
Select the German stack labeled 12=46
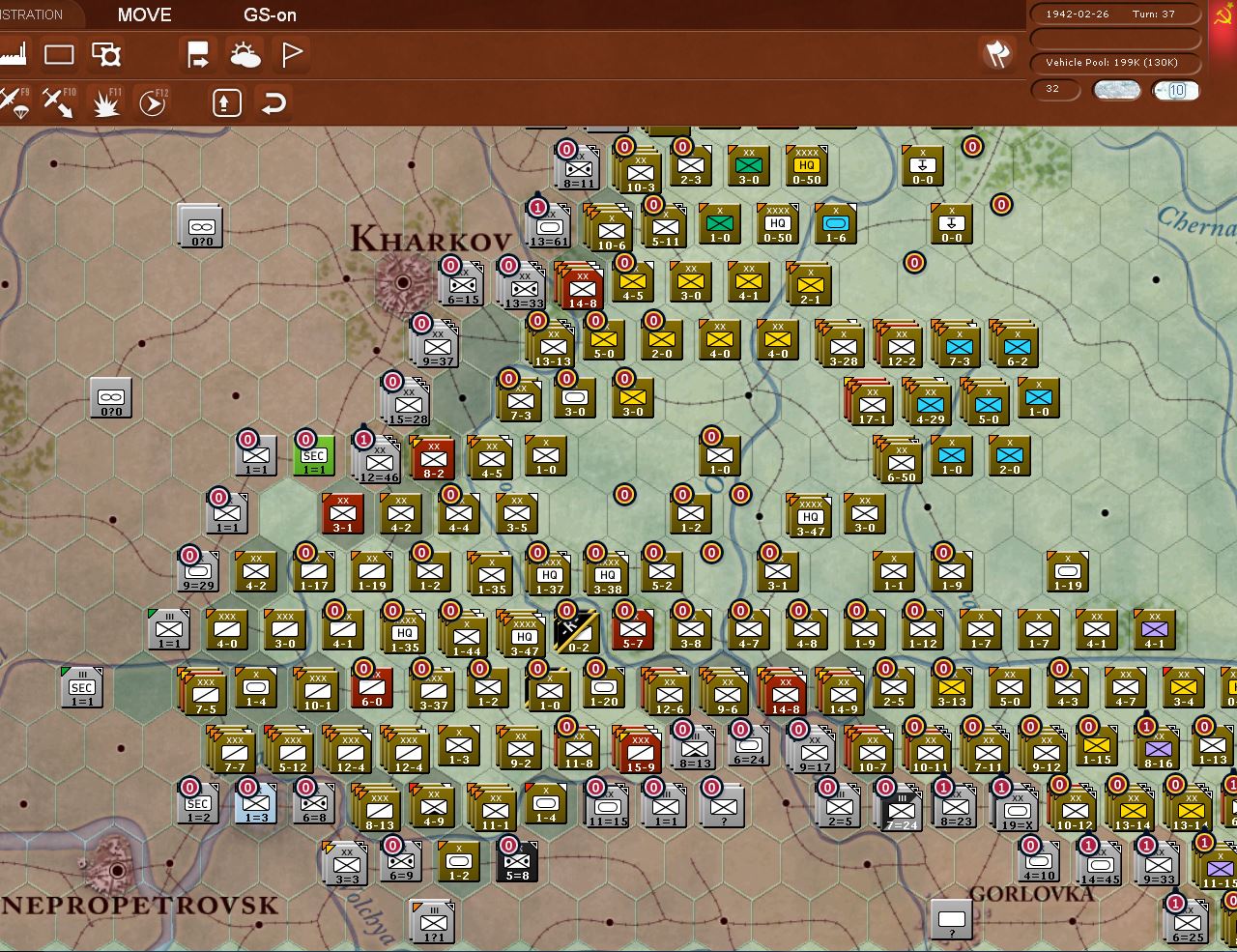tap(378, 459)
